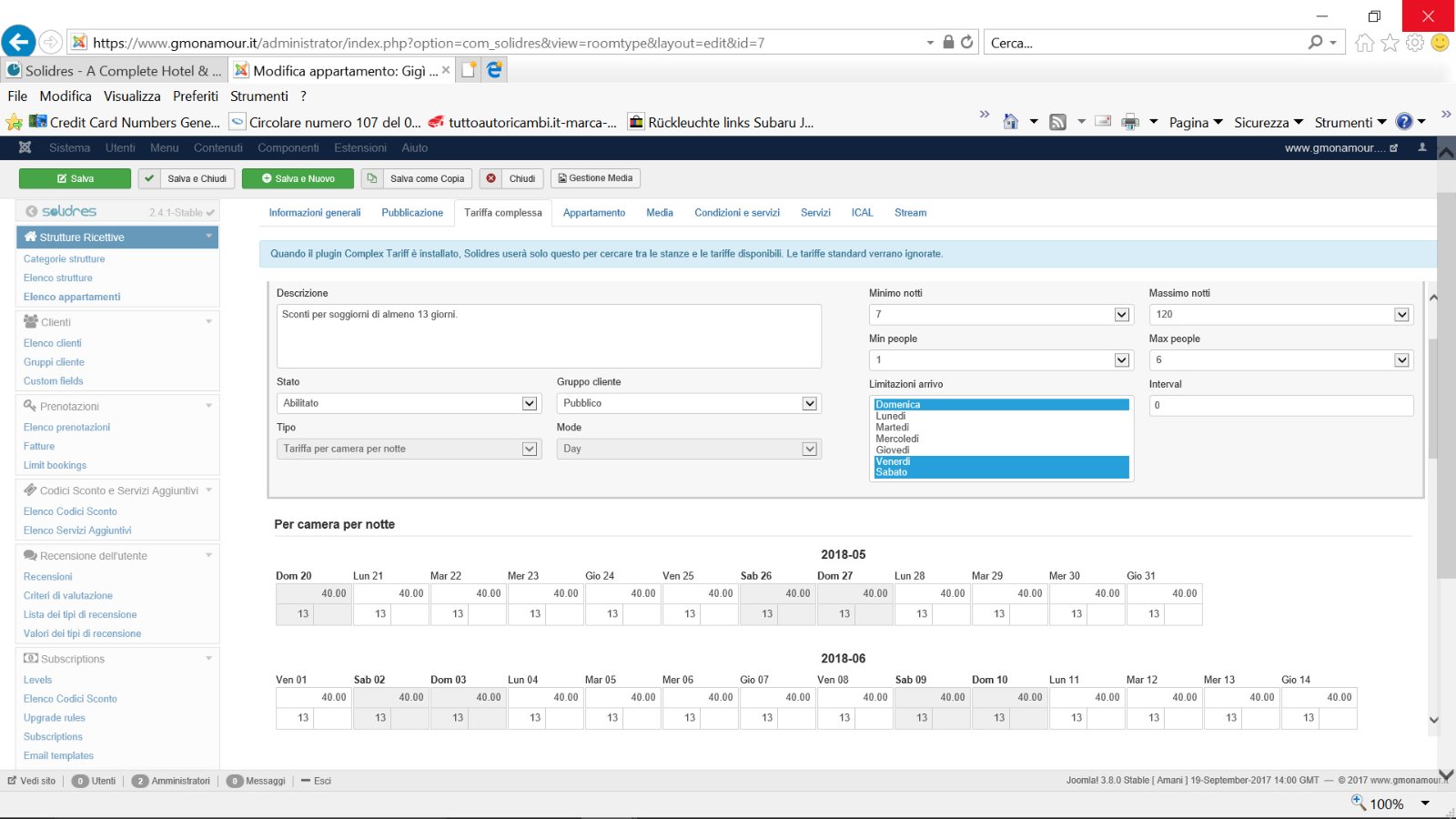This screenshot has width=1456, height=819.
Task: Click the refresh icon in address bar
Action: coord(966,42)
